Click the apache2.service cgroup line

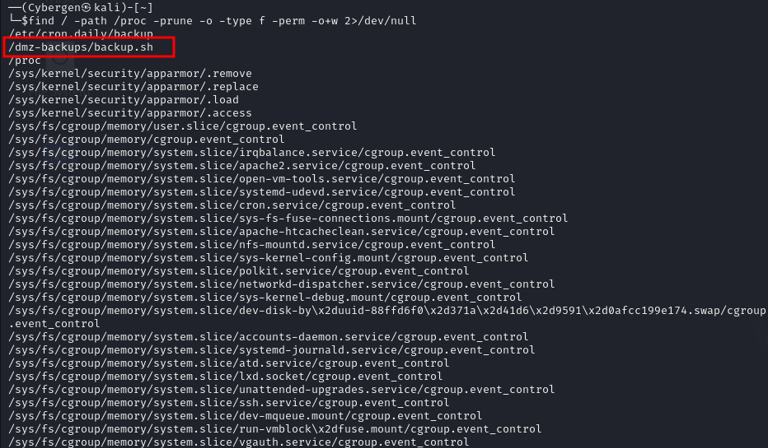pyautogui.click(x=242, y=166)
